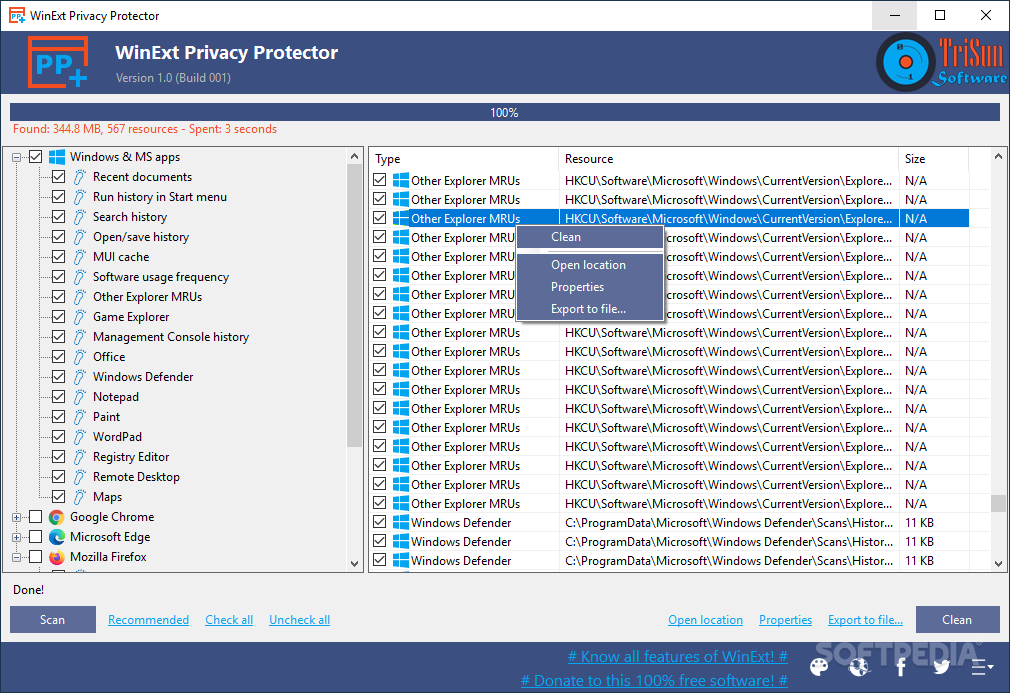This screenshot has height=693, width=1010.
Task: Click Windows icon on highlighted Other Explorer MRUs row
Action: click(x=401, y=218)
